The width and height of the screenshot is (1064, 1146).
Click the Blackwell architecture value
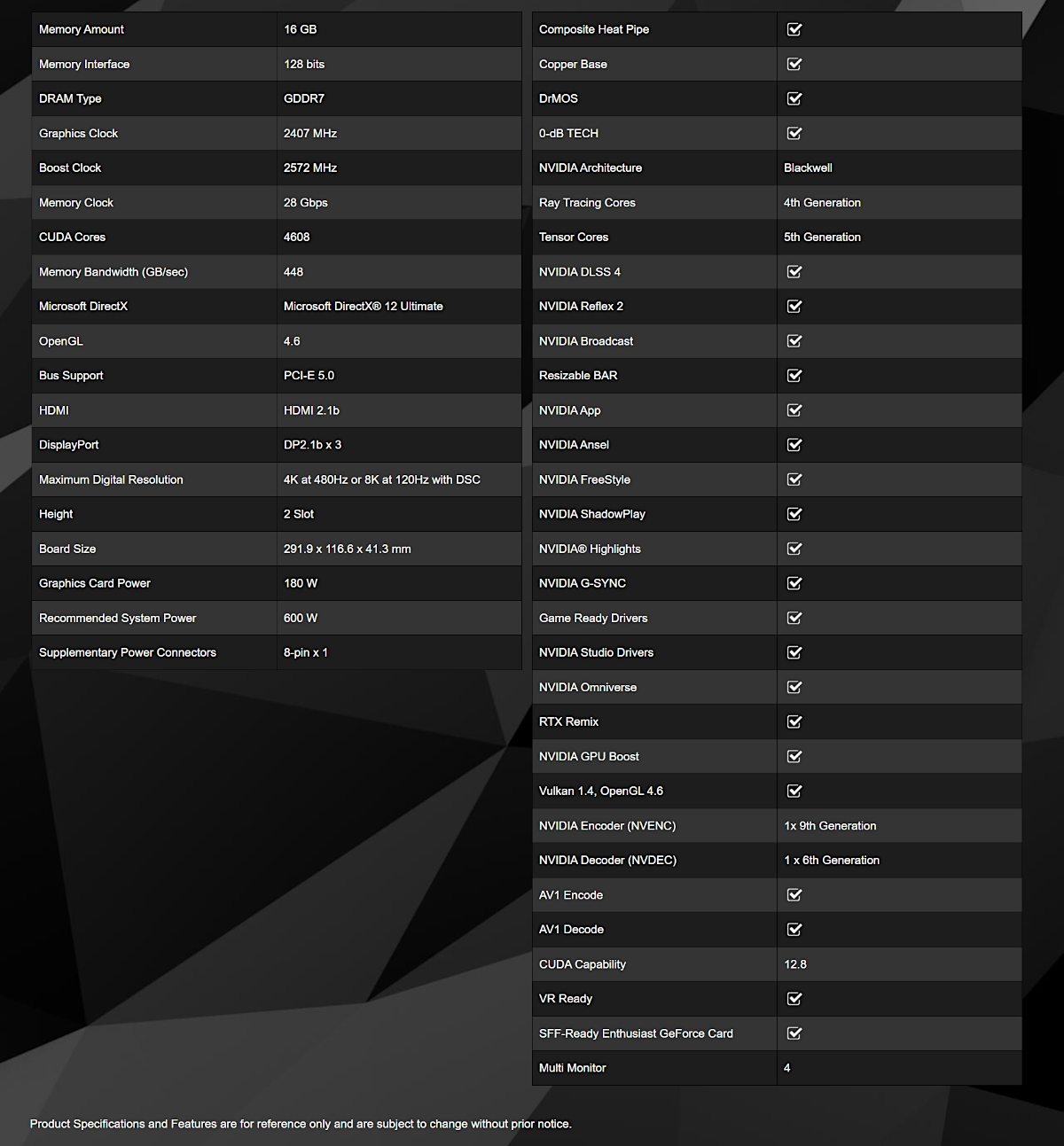808,168
